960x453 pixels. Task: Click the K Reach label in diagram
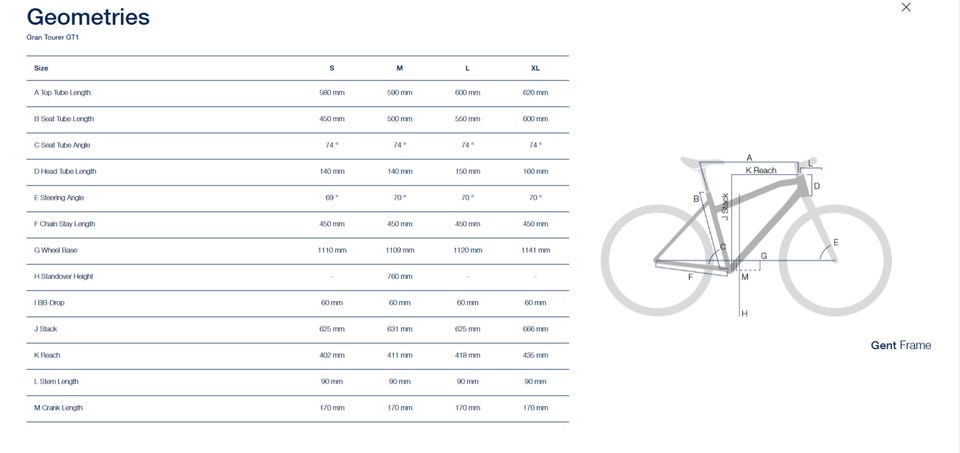761,170
